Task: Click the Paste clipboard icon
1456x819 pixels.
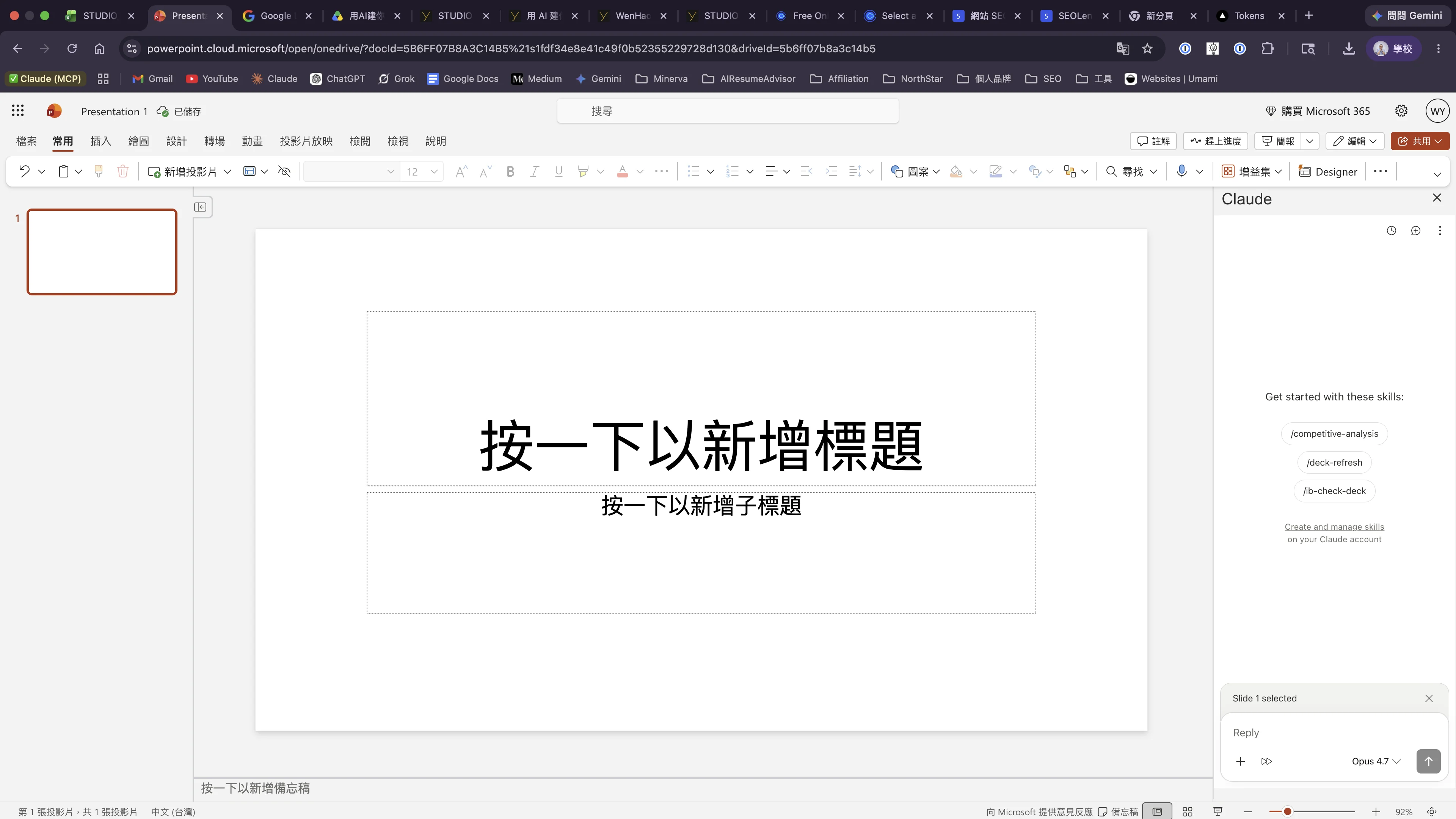Action: click(64, 171)
